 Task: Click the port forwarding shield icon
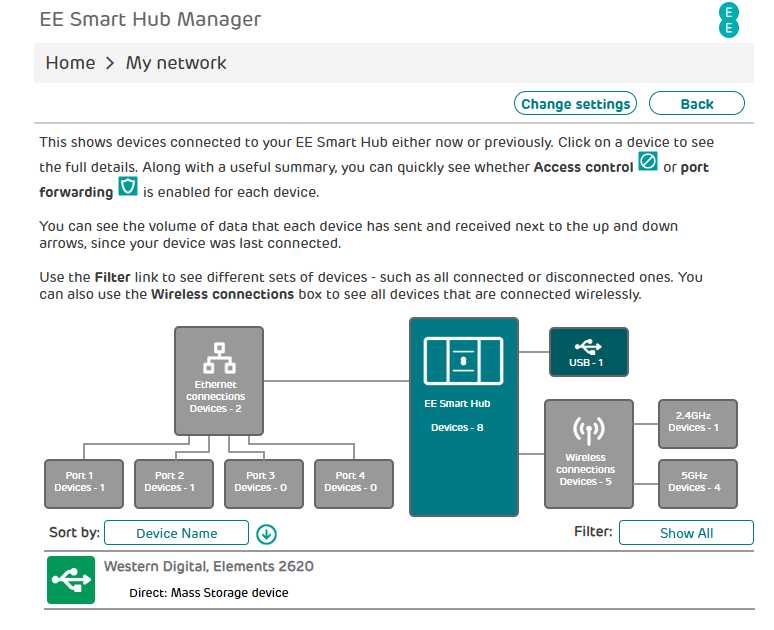[128, 186]
